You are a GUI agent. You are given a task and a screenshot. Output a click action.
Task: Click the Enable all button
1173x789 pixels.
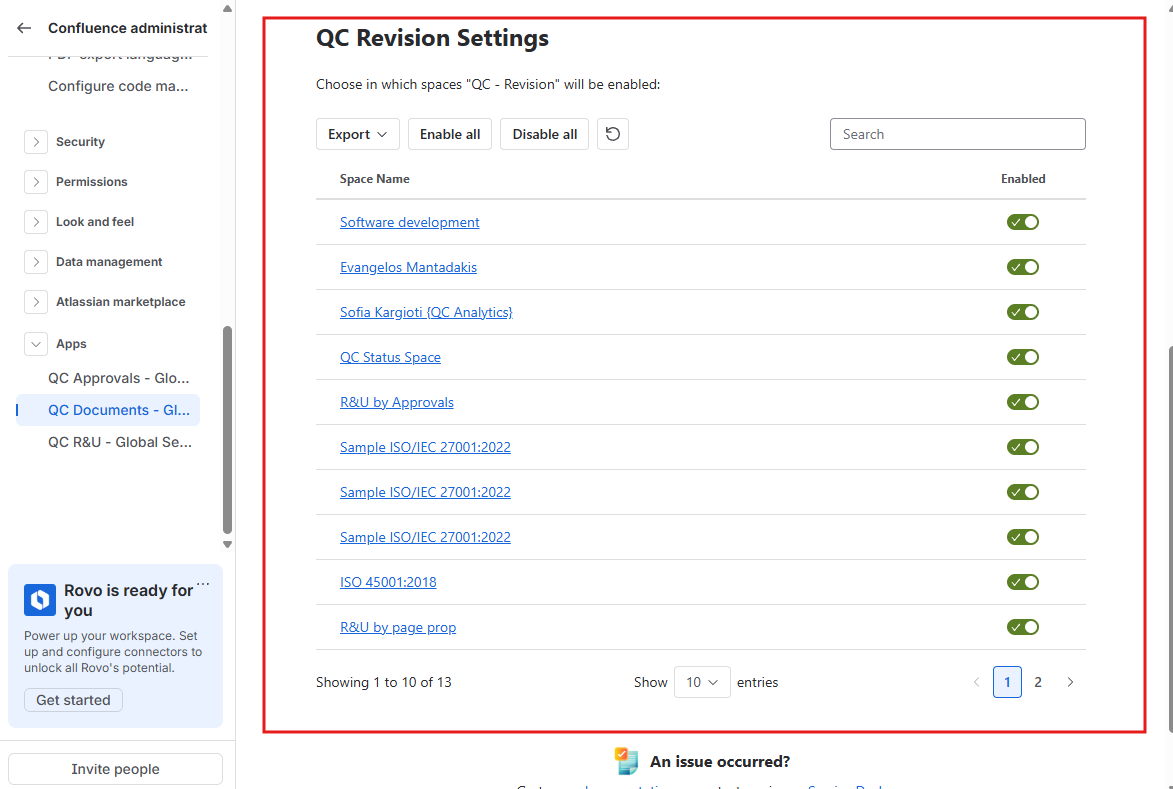click(450, 134)
